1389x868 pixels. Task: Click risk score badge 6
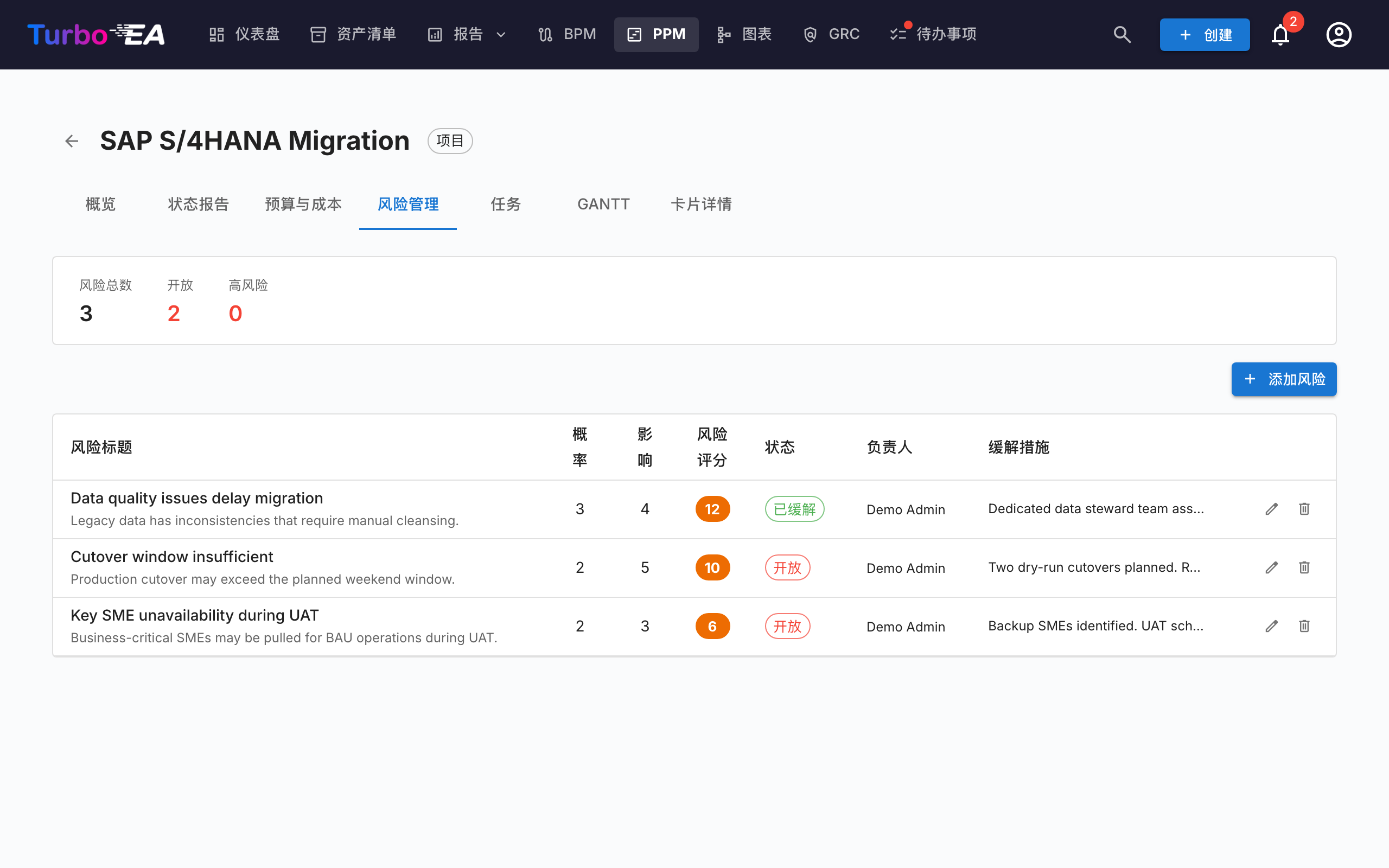[712, 626]
